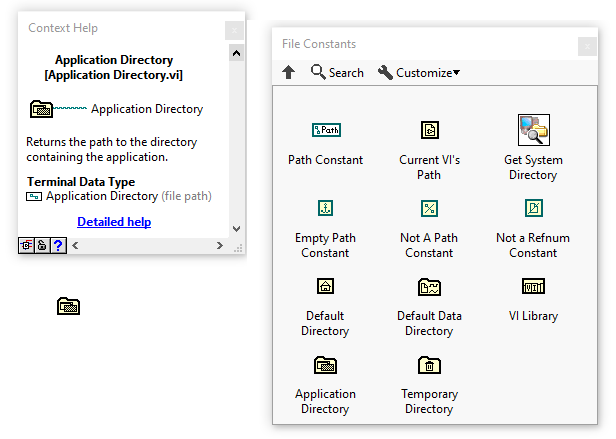Select the Path Constant icon
Image resolution: width=616 pixels, height=439 pixels.
[x=326, y=130]
